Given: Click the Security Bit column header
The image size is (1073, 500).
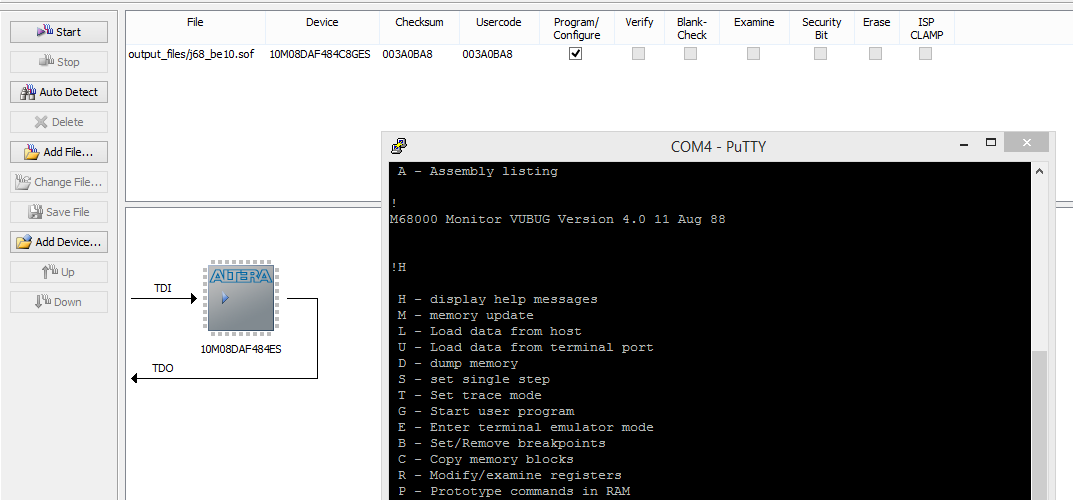Looking at the screenshot, I should 822,28.
